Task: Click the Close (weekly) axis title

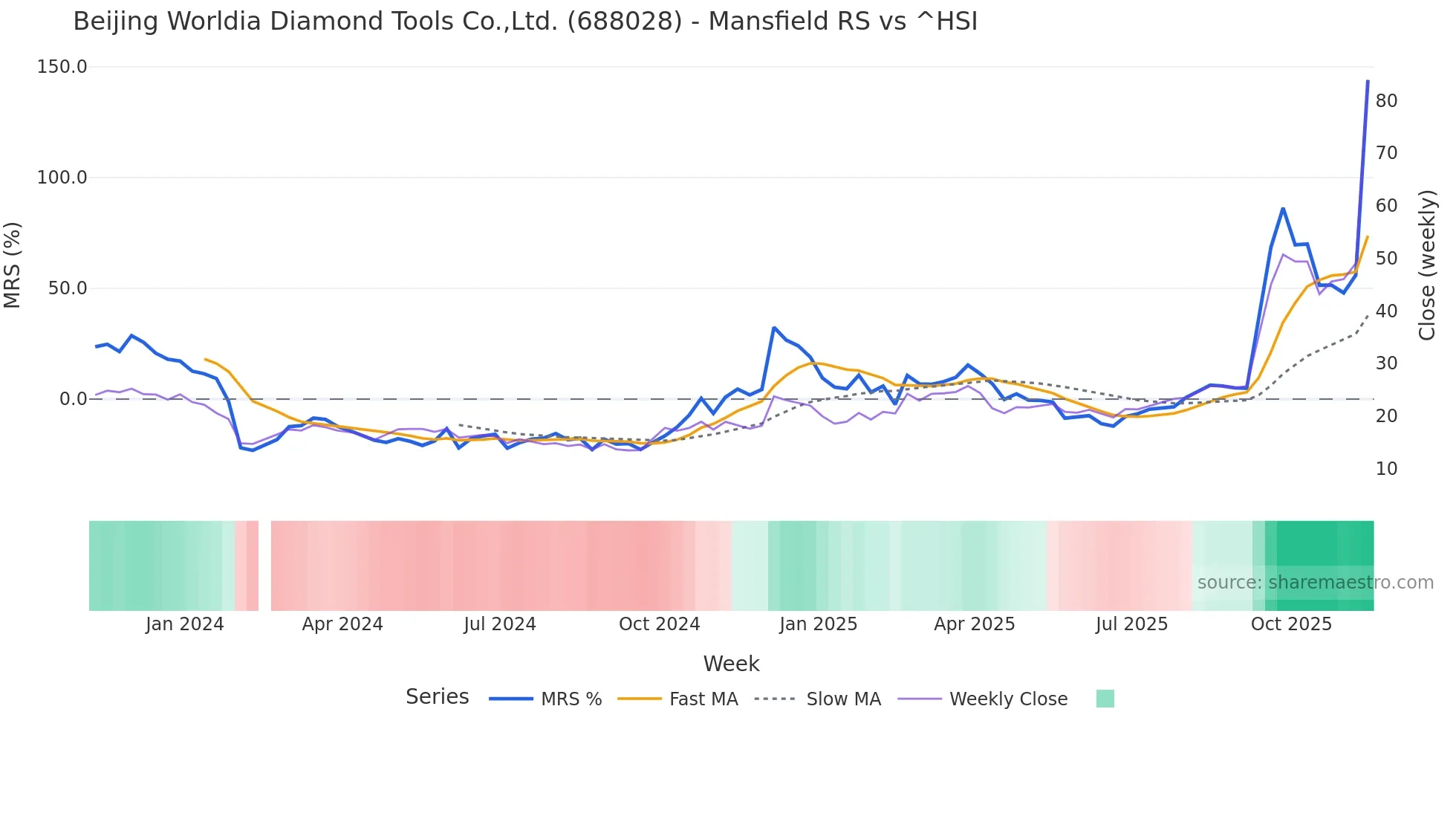Action: pos(1427,265)
